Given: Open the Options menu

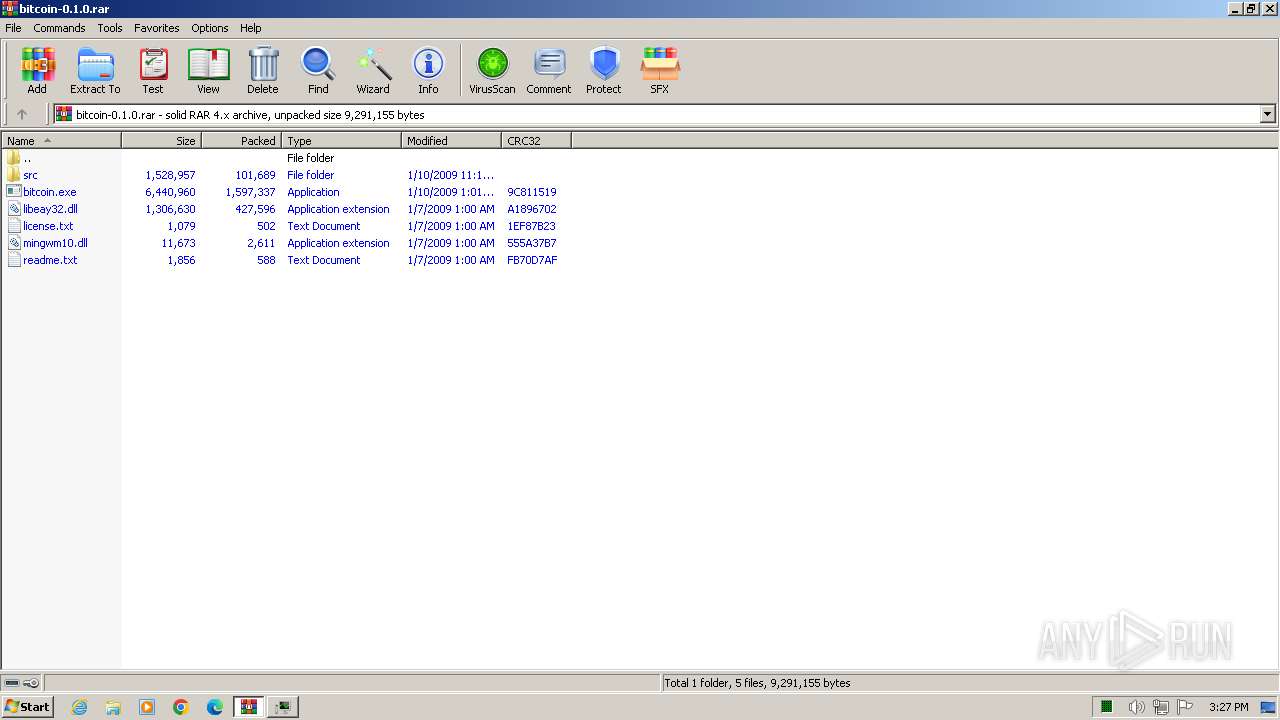Looking at the screenshot, I should tap(210, 28).
